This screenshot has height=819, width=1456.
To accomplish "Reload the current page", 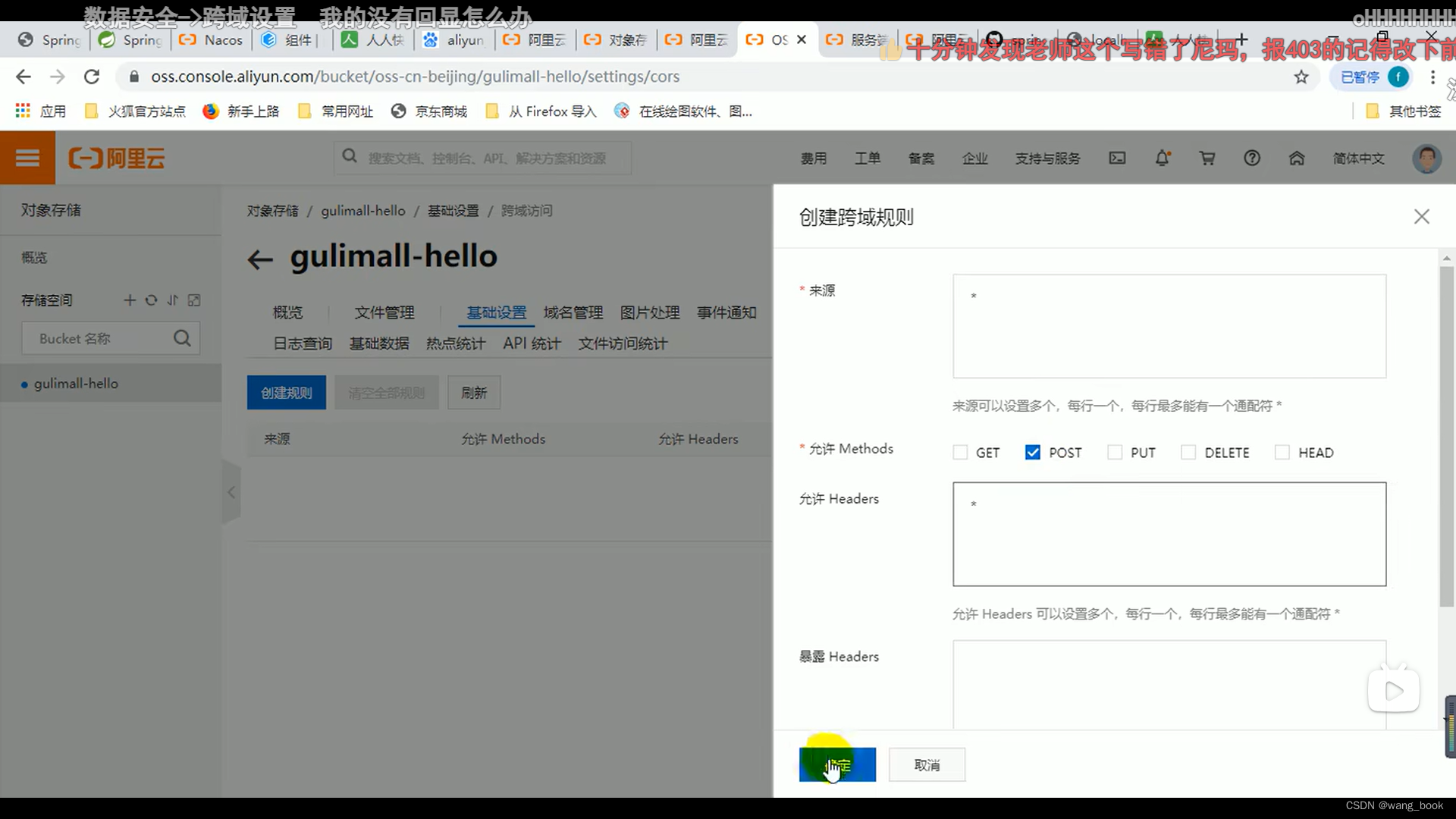I will pyautogui.click(x=92, y=77).
